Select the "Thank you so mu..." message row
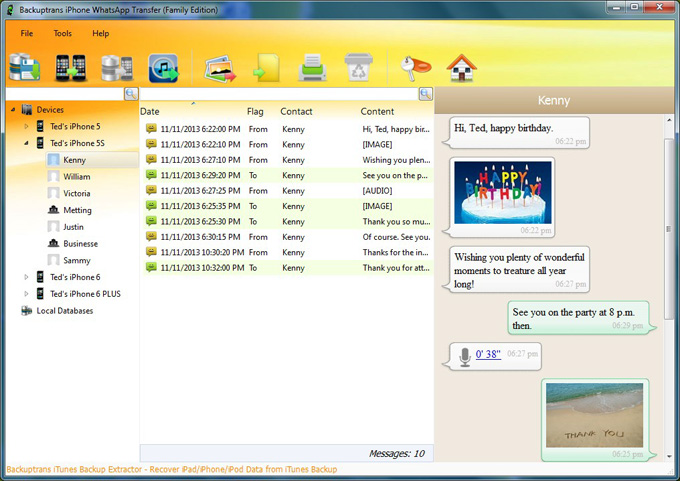This screenshot has width=680, height=481. pyautogui.click(x=288, y=221)
